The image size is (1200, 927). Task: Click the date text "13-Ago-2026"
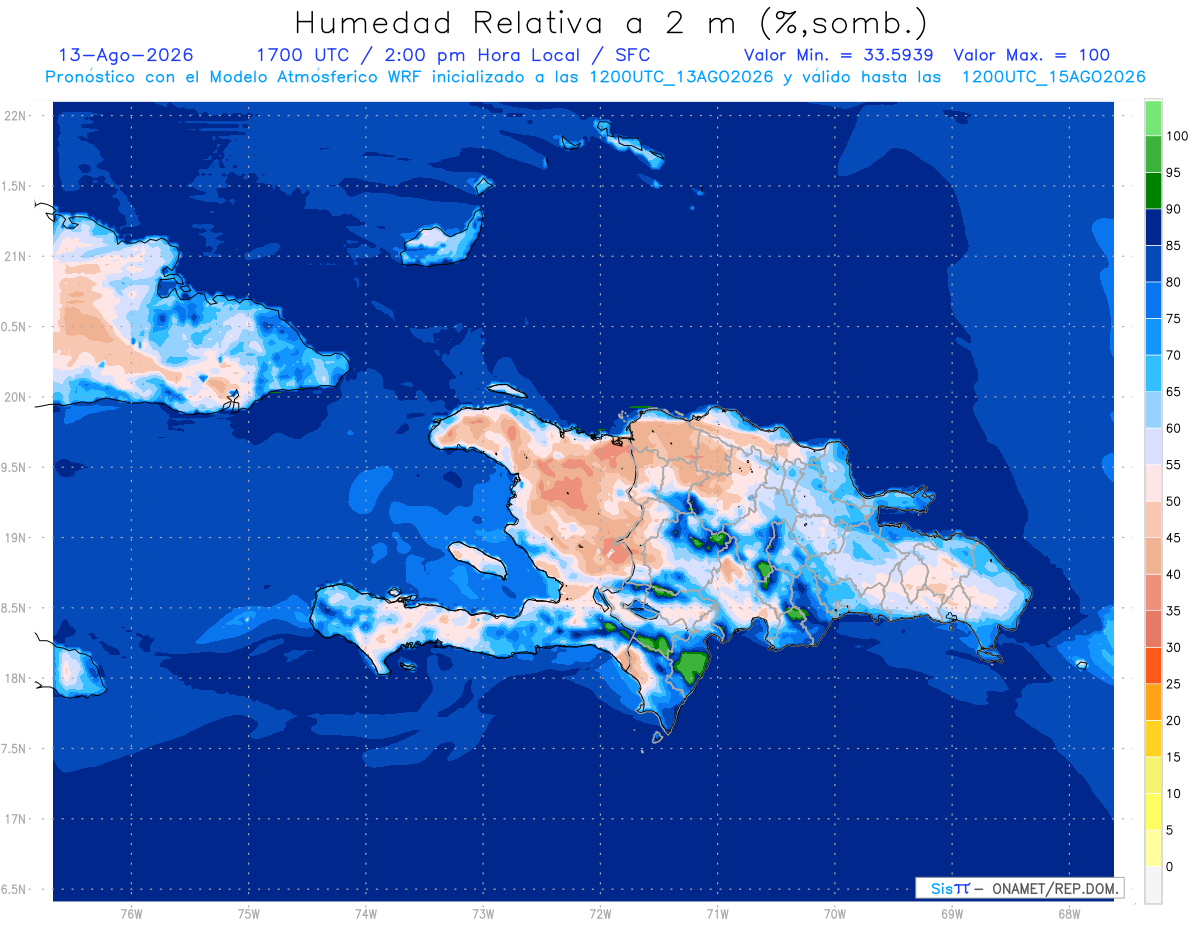pos(127,55)
